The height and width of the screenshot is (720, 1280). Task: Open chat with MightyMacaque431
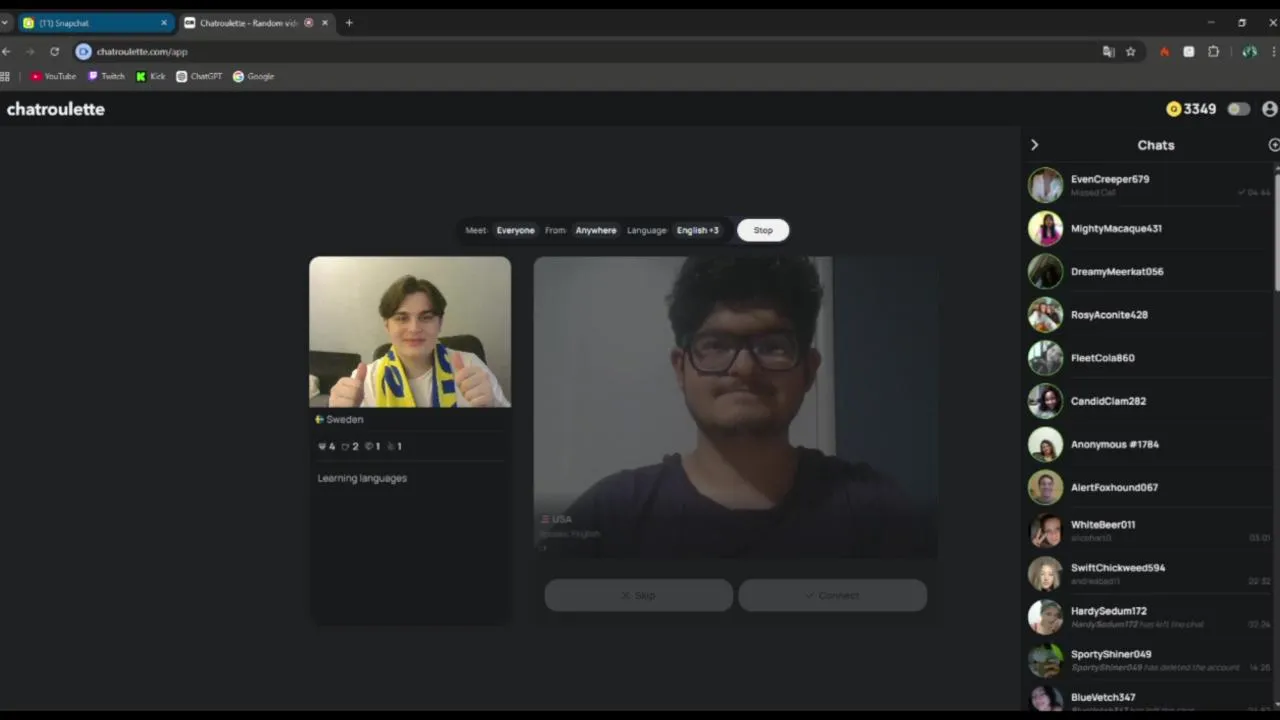tap(1150, 228)
